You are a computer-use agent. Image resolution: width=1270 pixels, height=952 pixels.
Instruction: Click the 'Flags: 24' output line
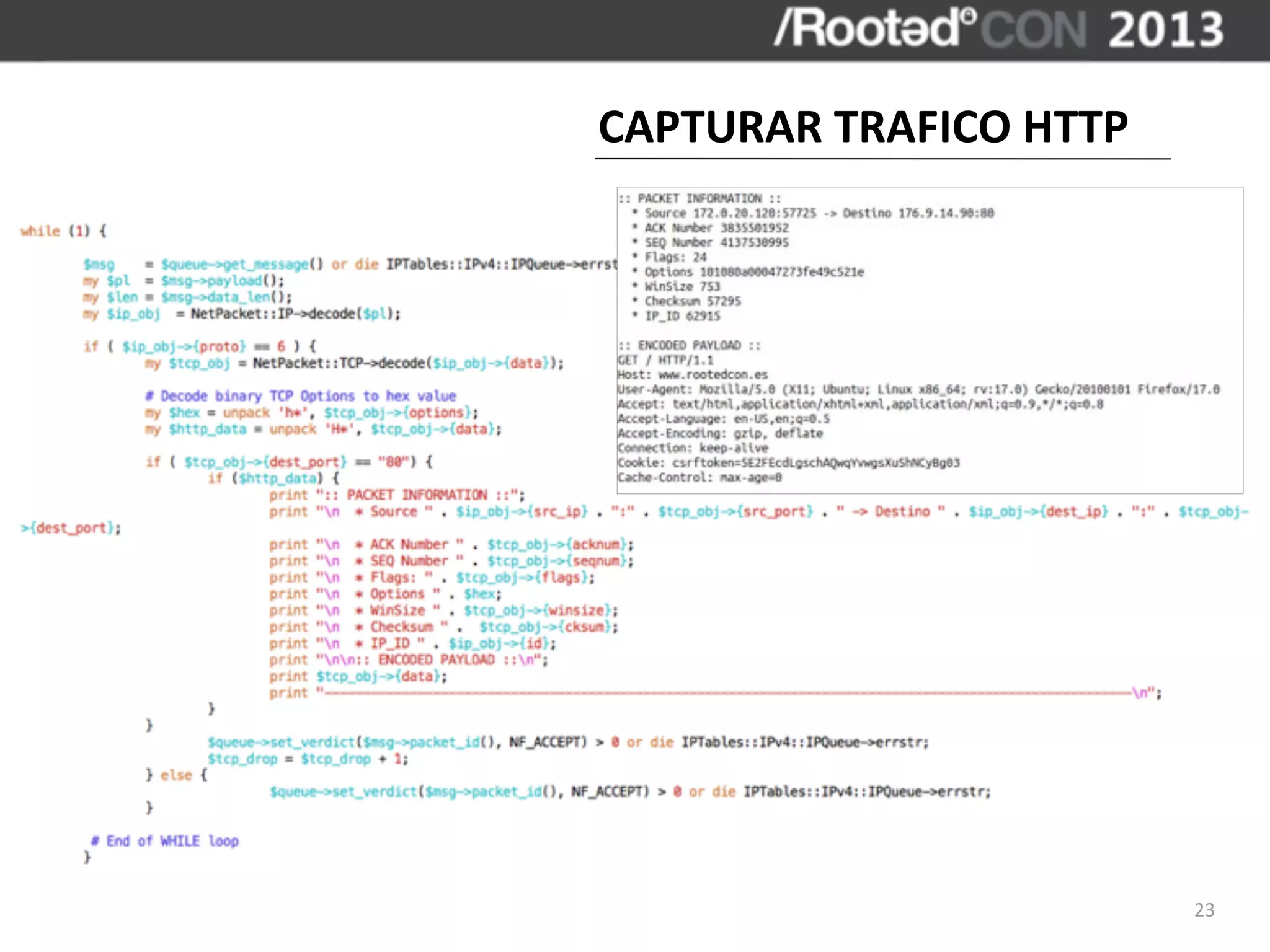click(669, 257)
